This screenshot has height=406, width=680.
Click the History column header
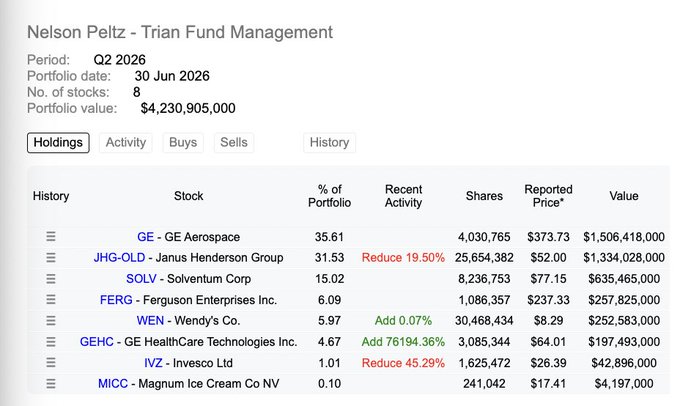click(51, 196)
